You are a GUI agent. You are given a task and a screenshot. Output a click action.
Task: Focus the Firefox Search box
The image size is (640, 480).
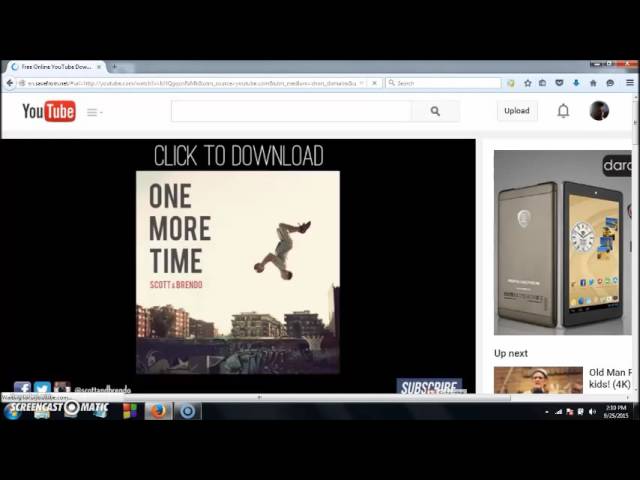coord(443,83)
